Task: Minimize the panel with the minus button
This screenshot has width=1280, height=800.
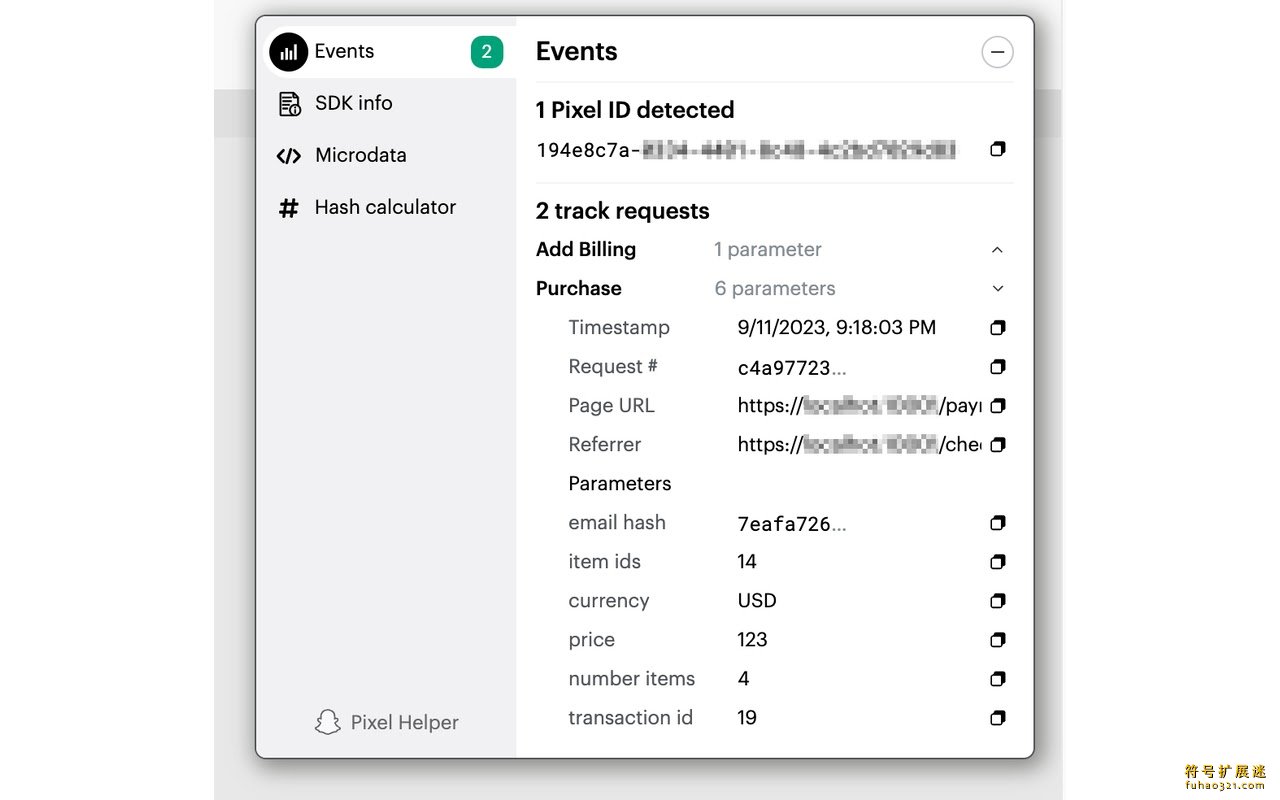Action: coord(997,52)
